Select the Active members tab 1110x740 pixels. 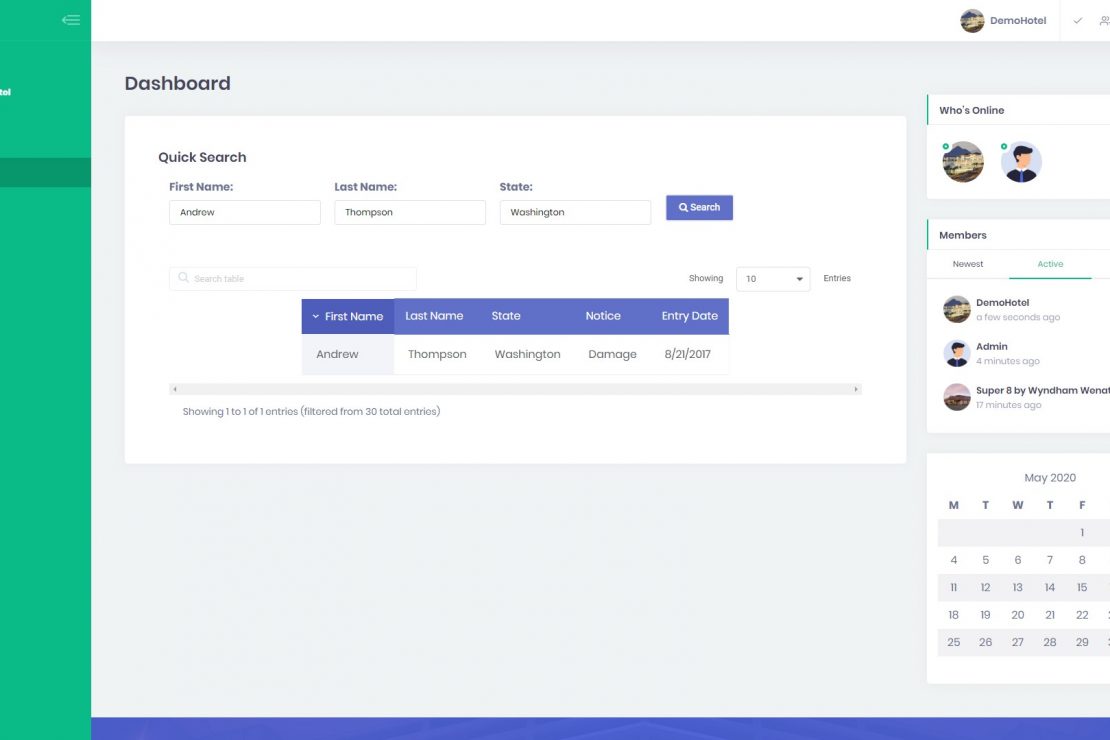click(x=1050, y=264)
